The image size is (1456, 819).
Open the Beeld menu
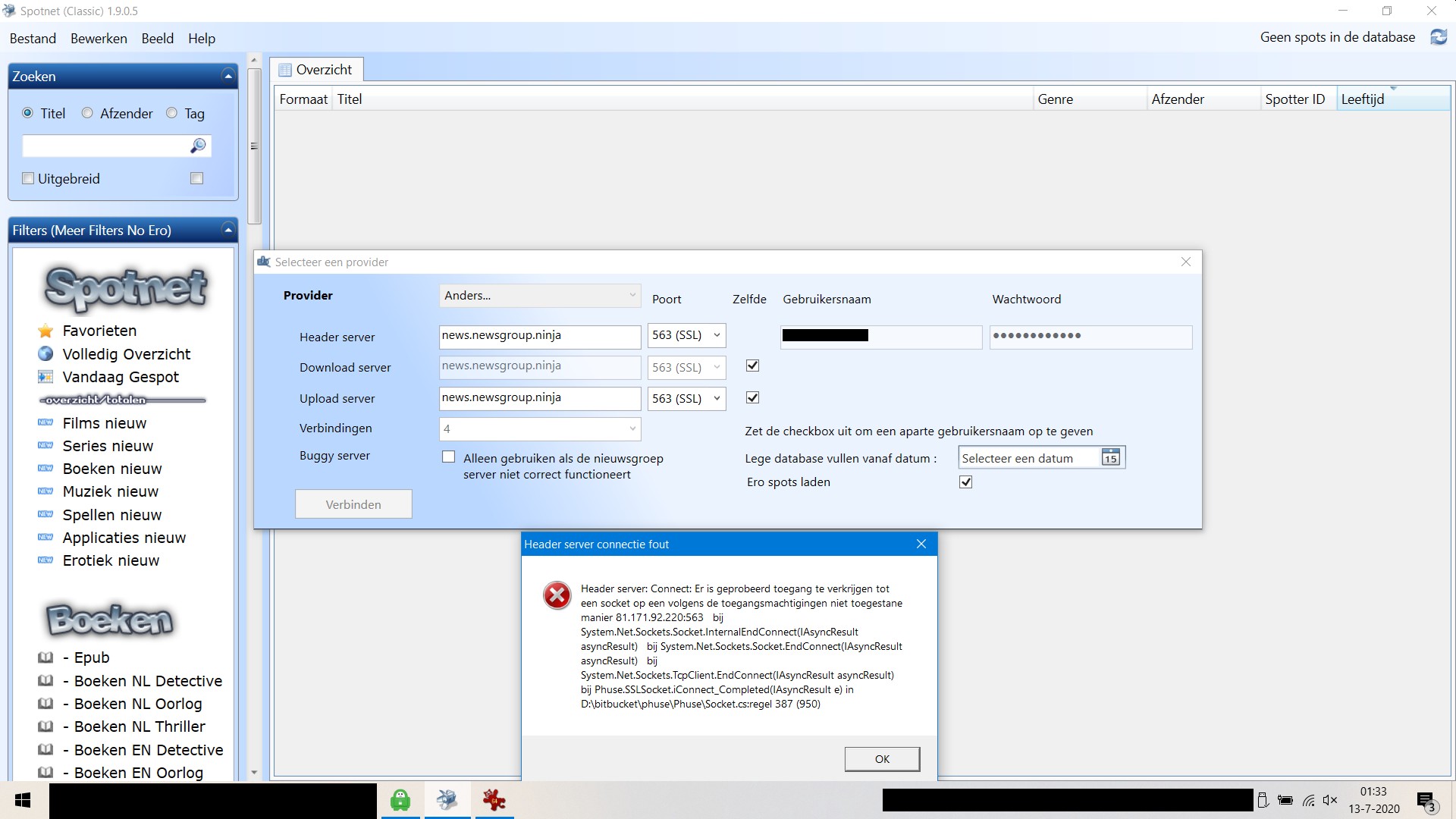pos(157,39)
